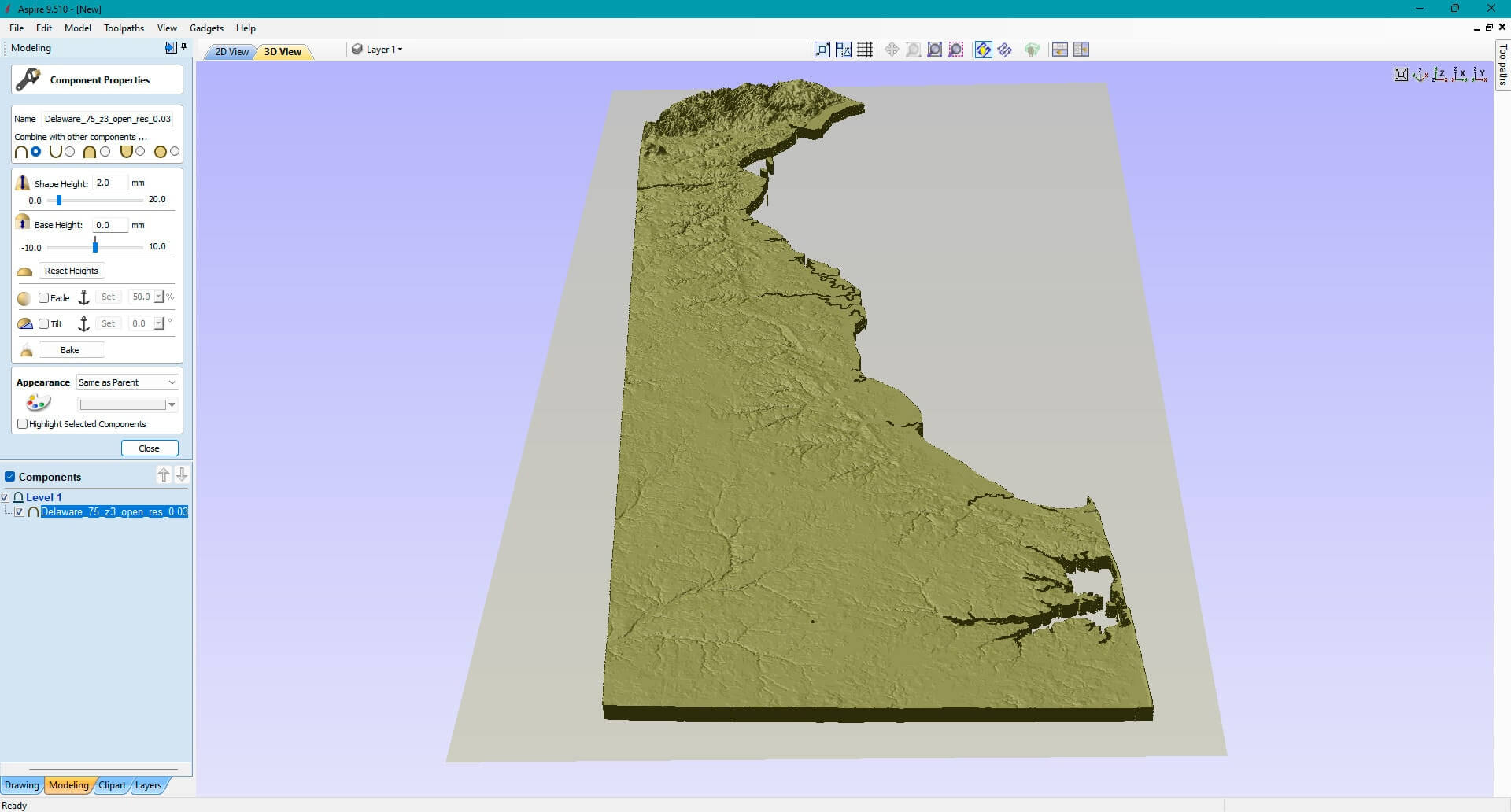Click the Tilt angle spinner arrows

point(159,323)
